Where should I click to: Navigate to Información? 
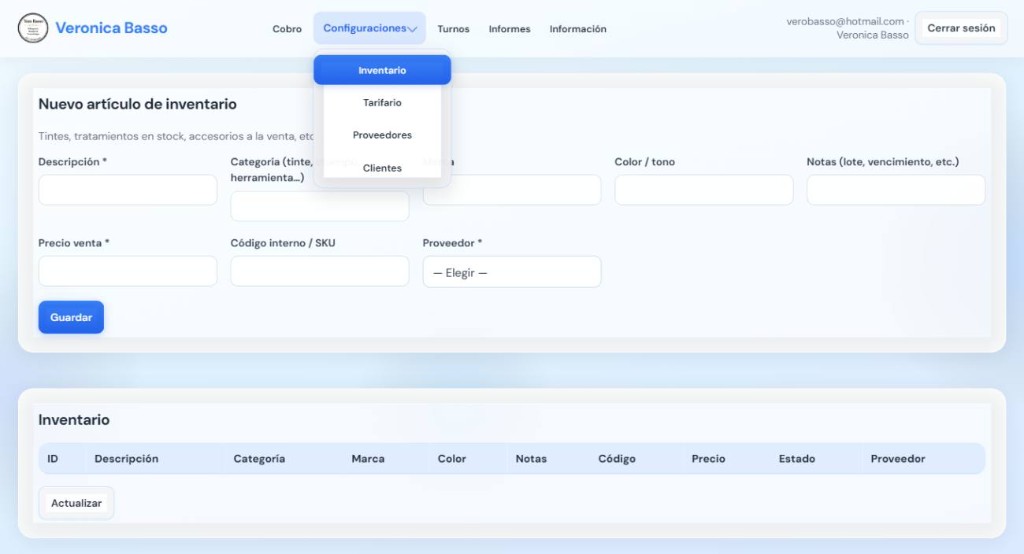point(577,29)
